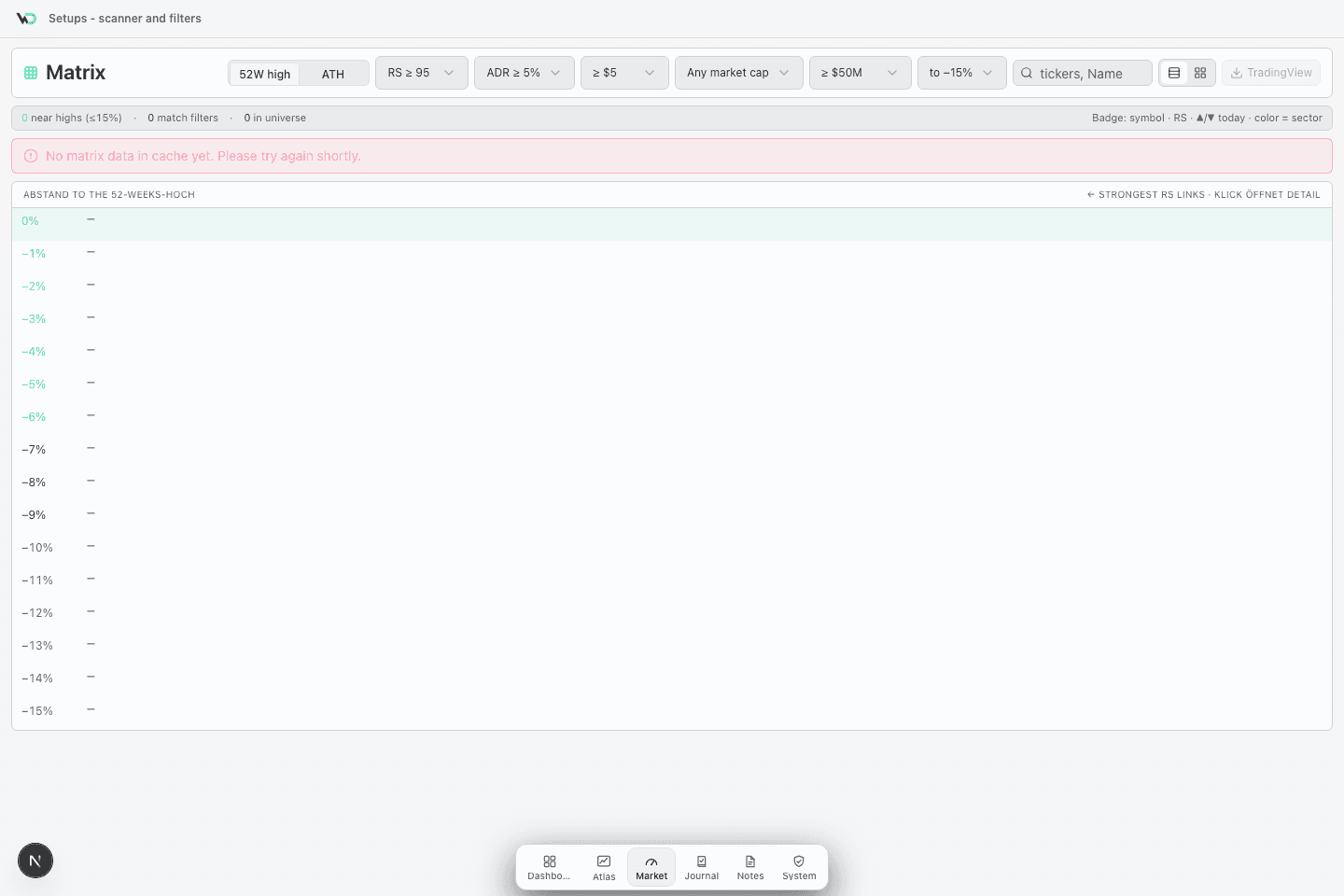Click the 0% row label
This screenshot has height=896, width=1344.
(x=31, y=221)
